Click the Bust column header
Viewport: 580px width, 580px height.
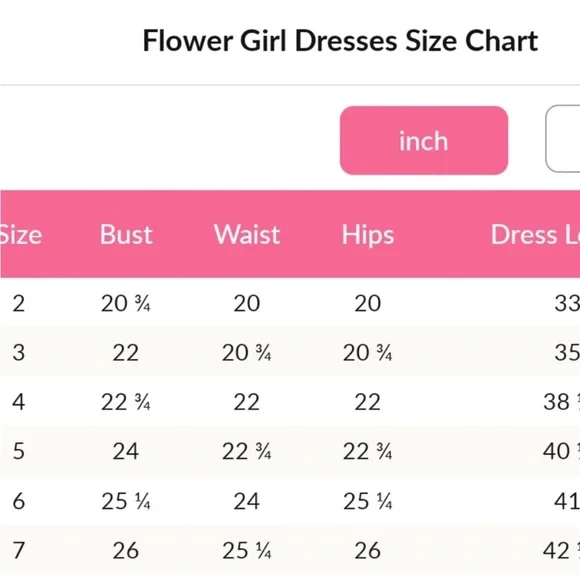[x=126, y=235]
